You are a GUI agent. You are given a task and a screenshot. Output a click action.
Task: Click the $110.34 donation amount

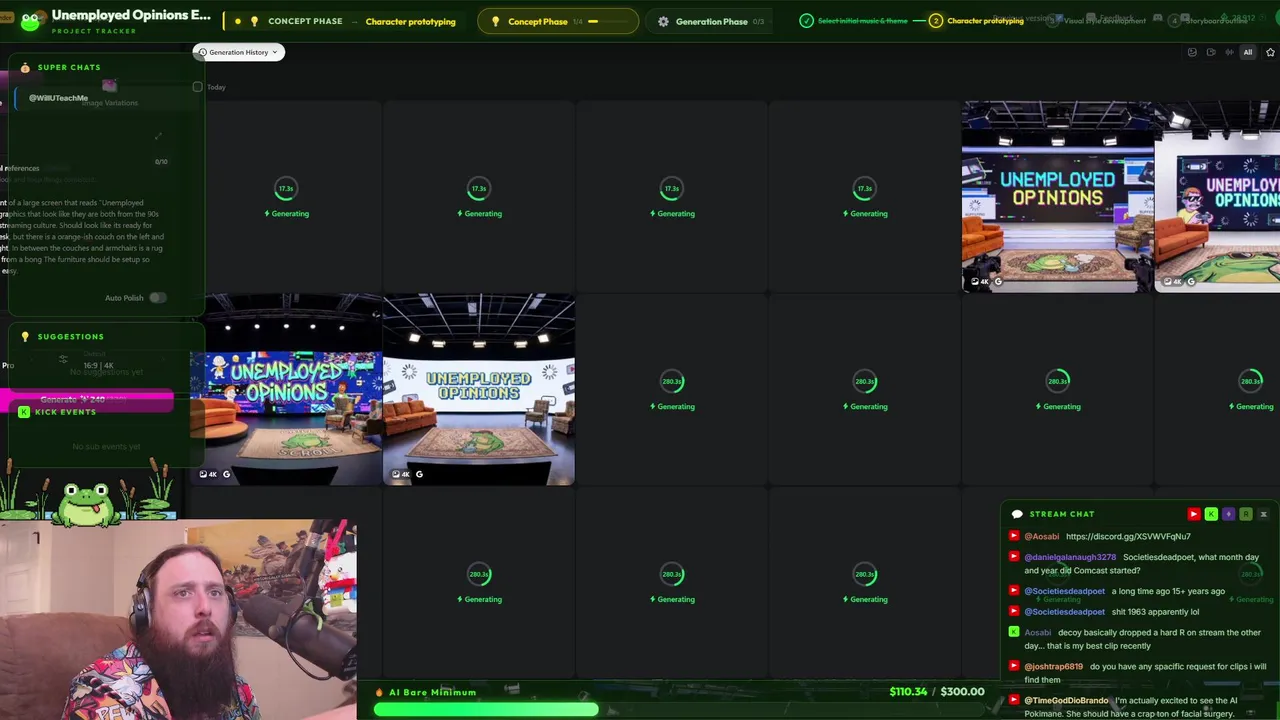(x=908, y=691)
